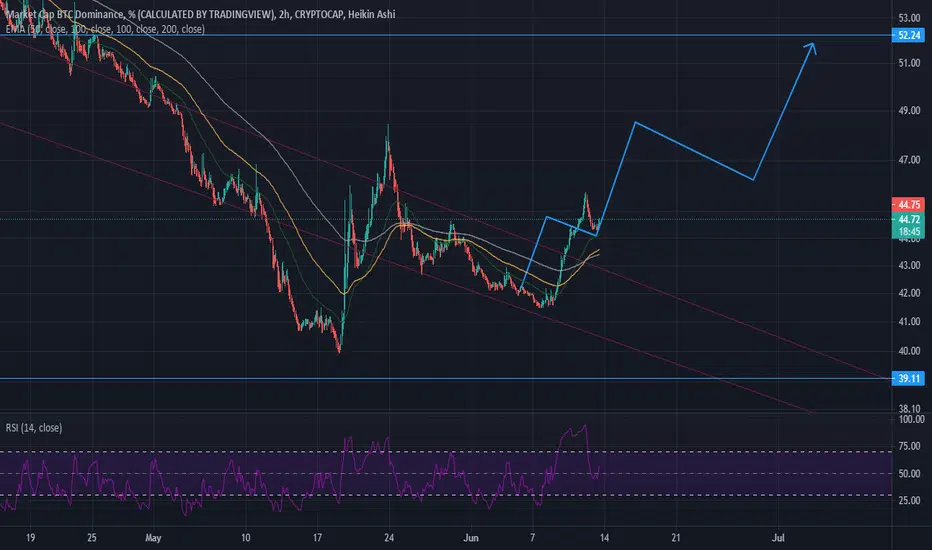This screenshot has height=550, width=932.
Task: Click the 41.00 price axis value
Action: click(909, 322)
